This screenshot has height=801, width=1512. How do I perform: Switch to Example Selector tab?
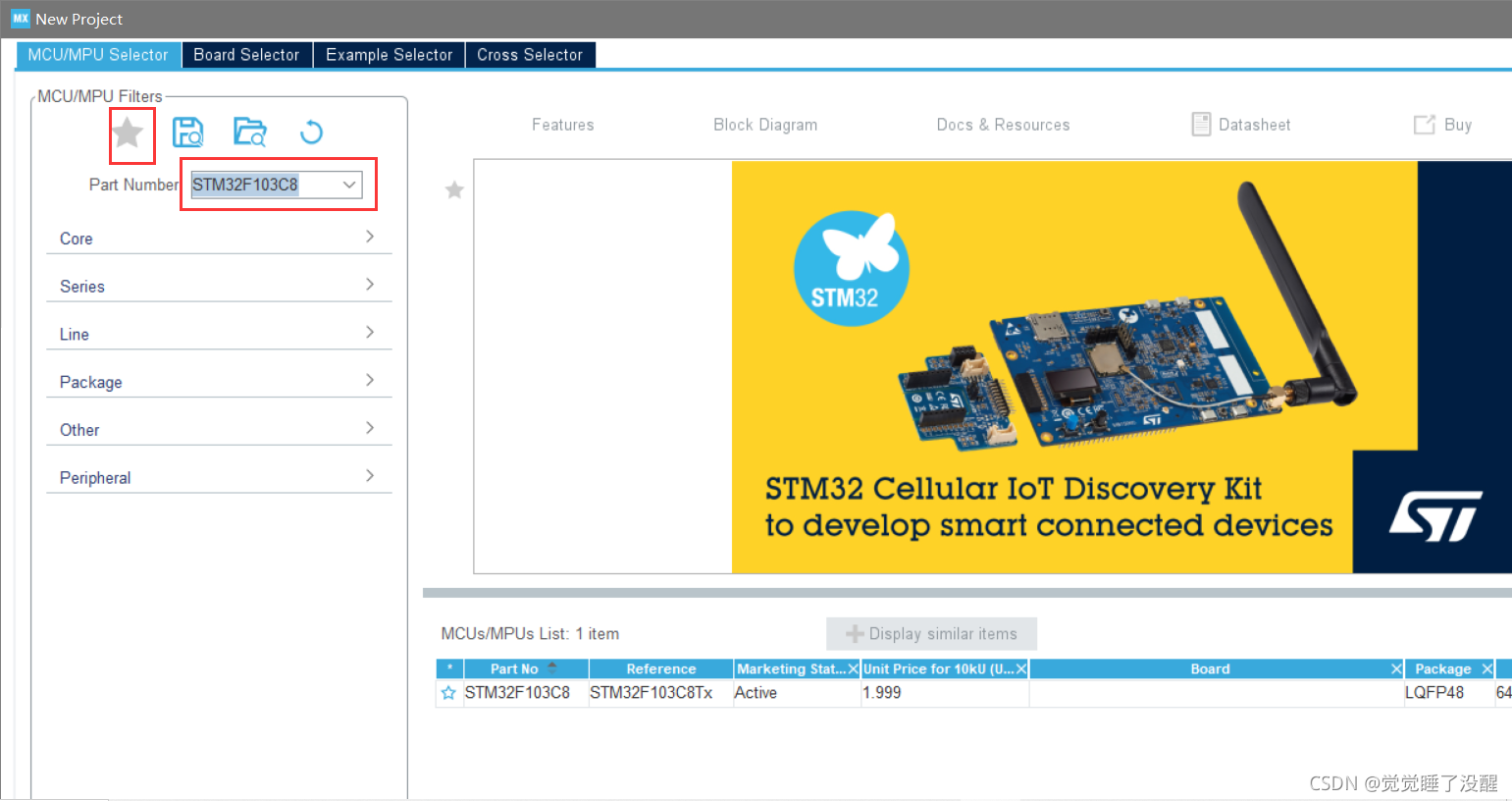coord(389,55)
